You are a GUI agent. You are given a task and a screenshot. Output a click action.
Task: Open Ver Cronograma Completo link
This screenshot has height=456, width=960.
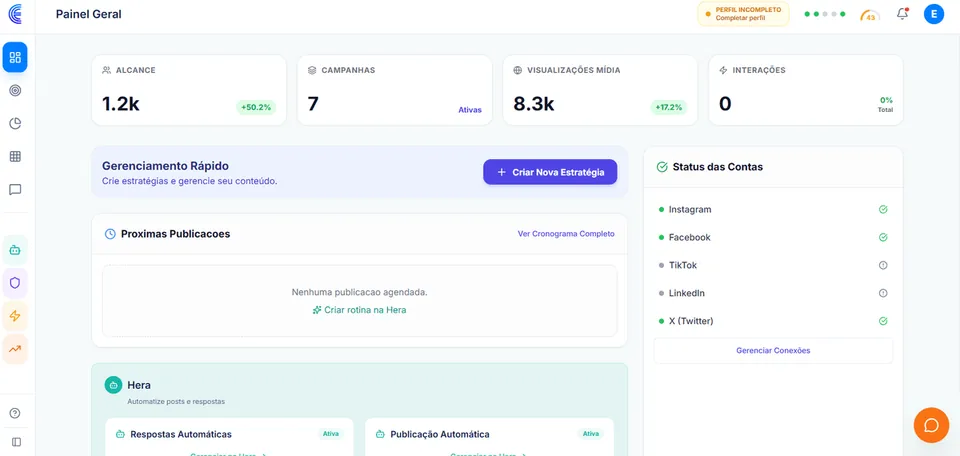click(x=566, y=234)
